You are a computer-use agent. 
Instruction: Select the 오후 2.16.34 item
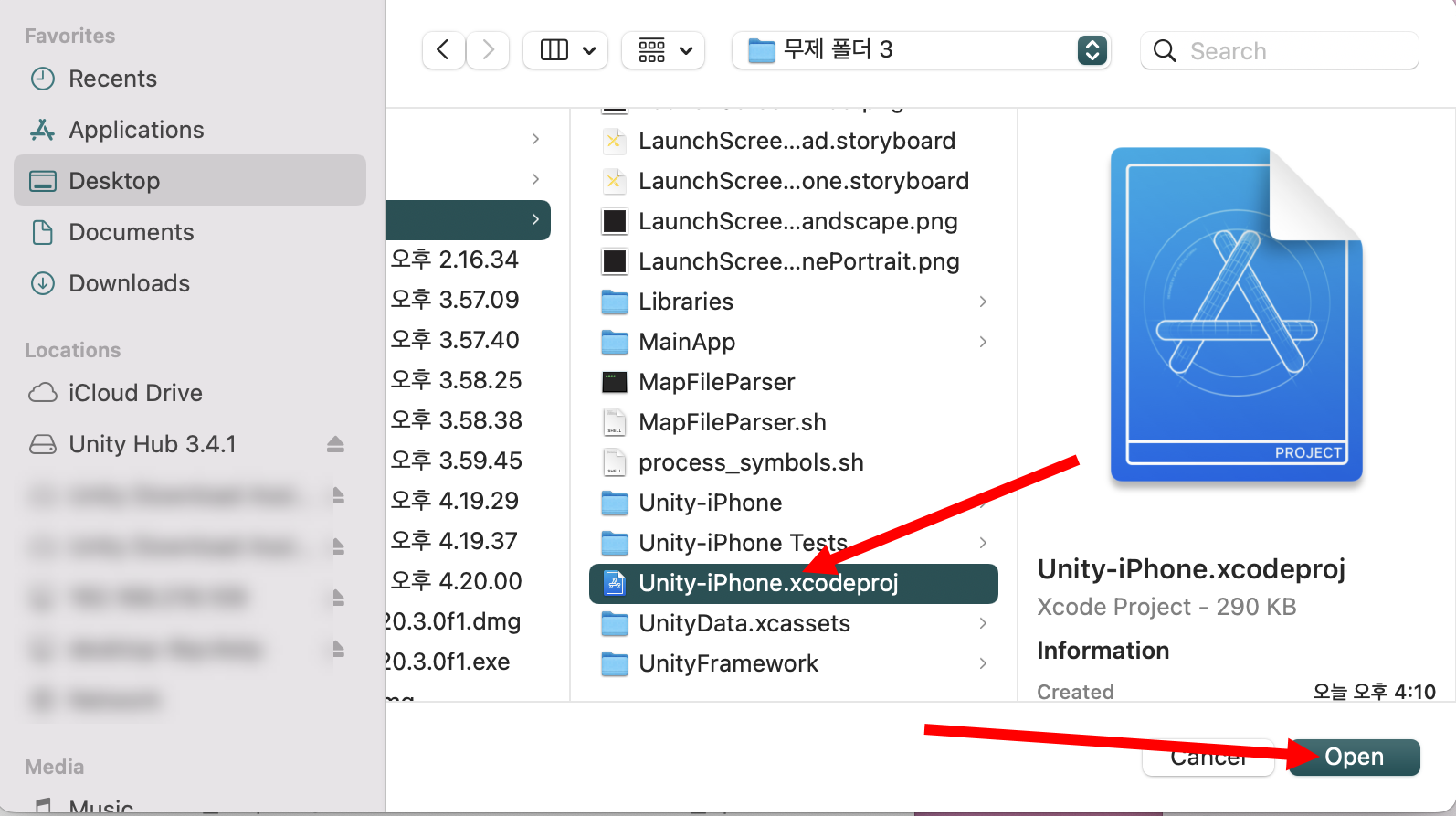click(x=454, y=260)
